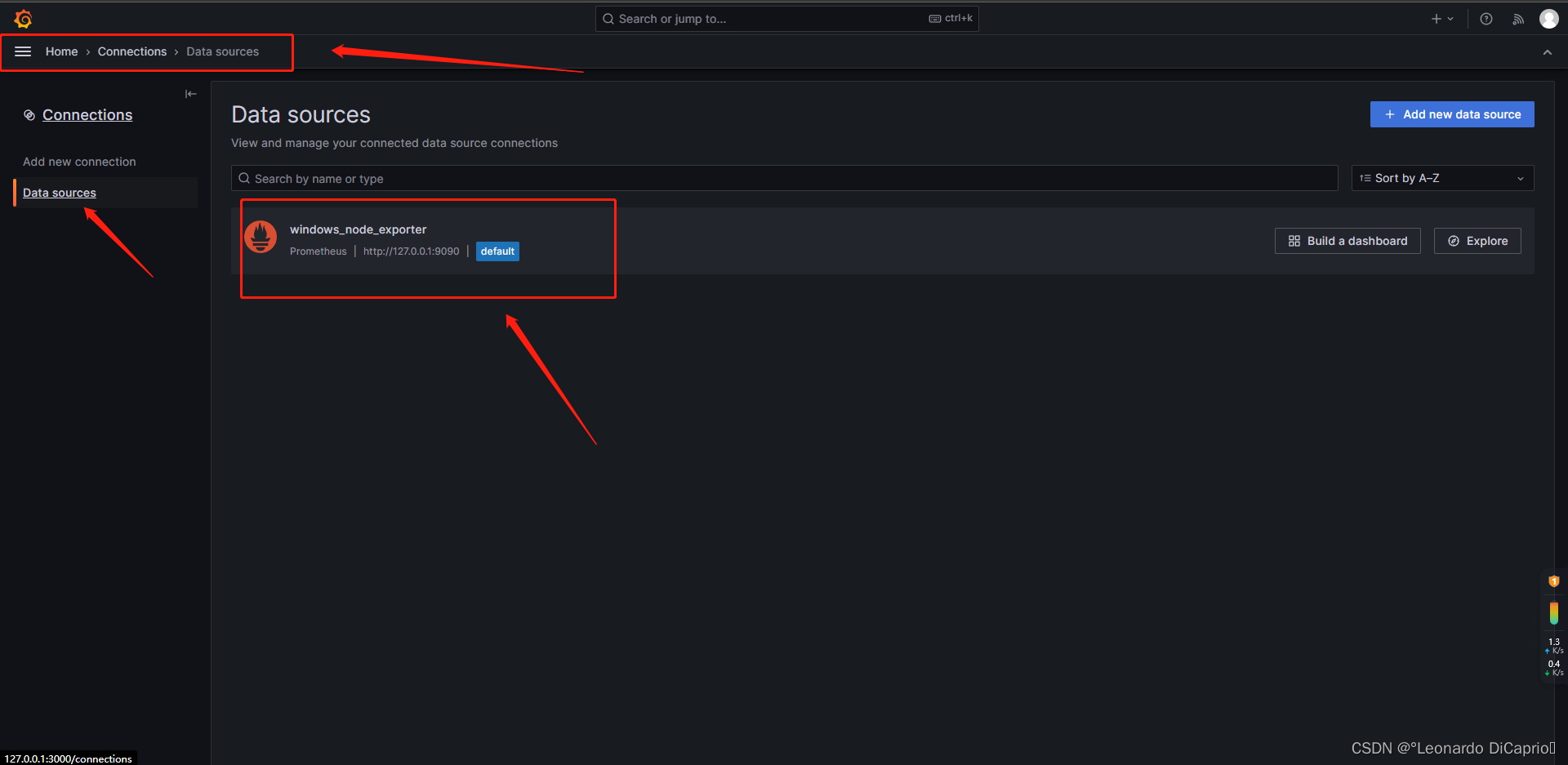Open the Grafana home logo
The width and height of the screenshot is (1568, 765).
click(23, 18)
